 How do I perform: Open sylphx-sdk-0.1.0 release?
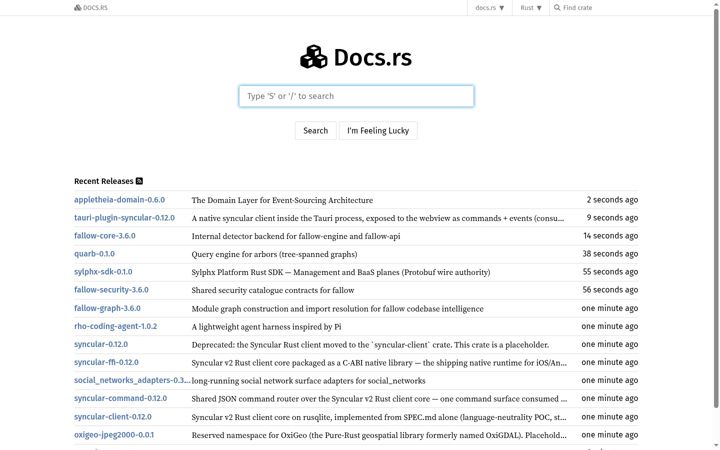103,272
